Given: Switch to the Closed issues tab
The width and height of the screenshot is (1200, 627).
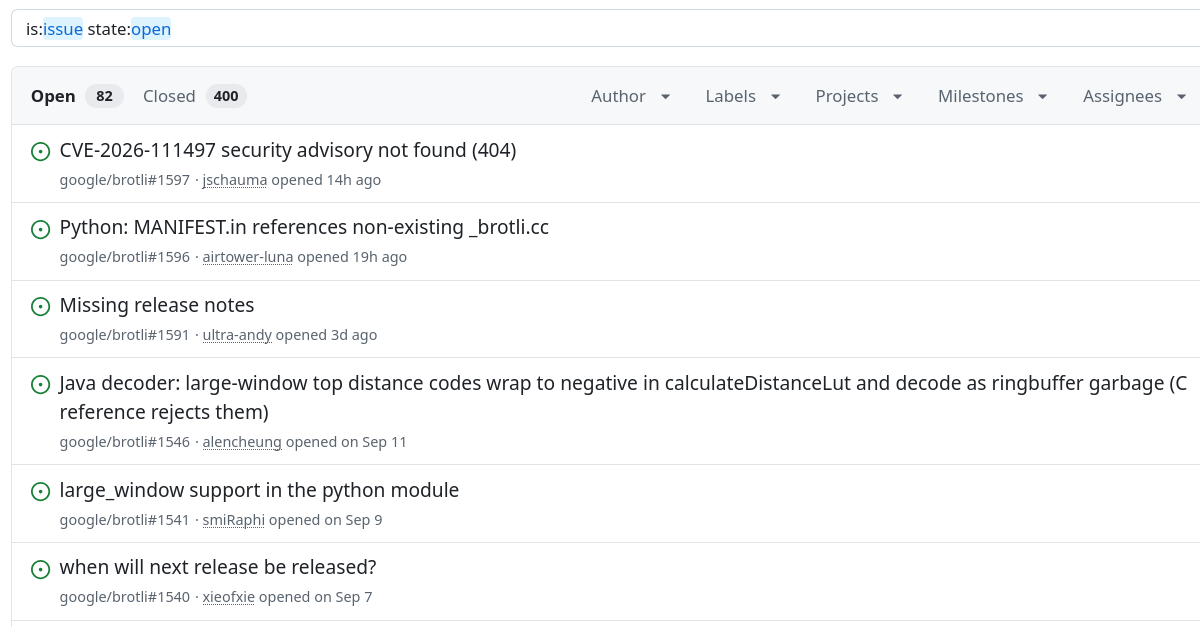Looking at the screenshot, I should tap(194, 96).
